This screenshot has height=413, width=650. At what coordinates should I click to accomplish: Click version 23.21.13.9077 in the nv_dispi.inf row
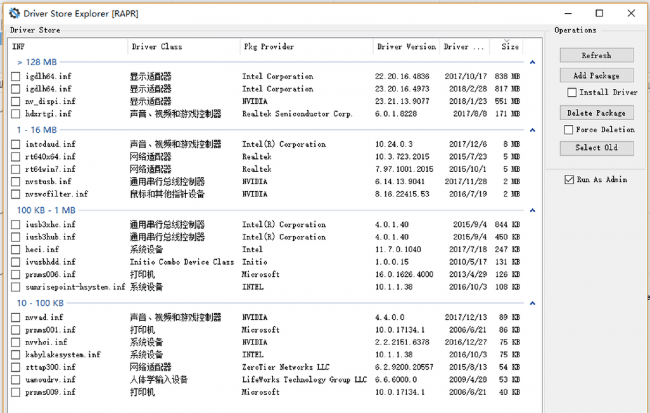point(402,101)
